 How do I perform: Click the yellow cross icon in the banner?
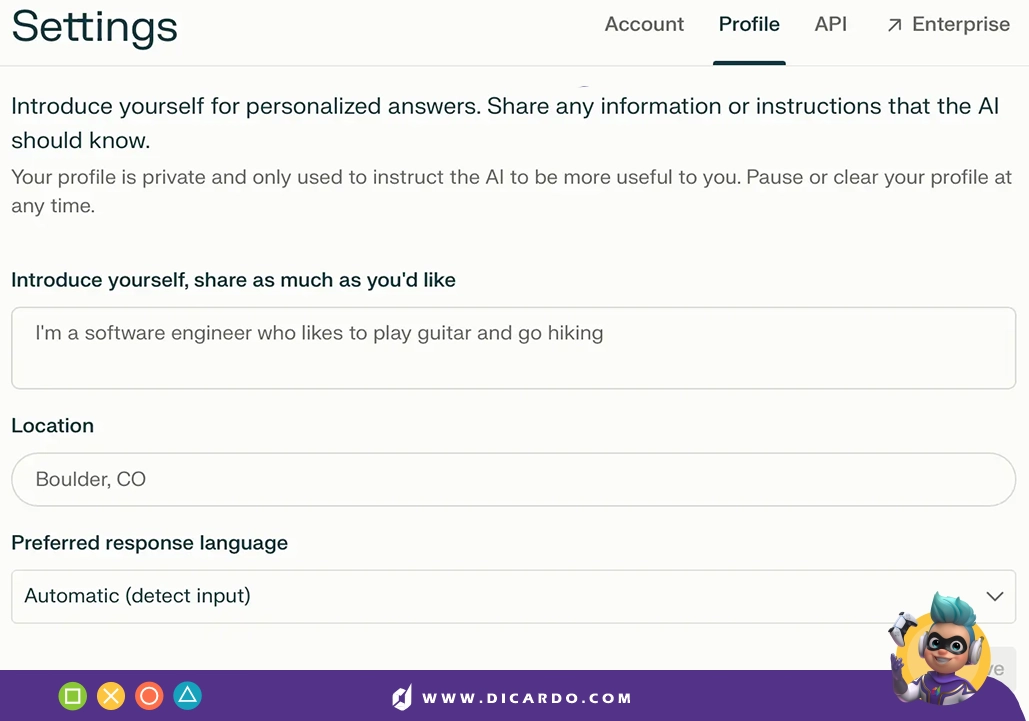coord(111,696)
